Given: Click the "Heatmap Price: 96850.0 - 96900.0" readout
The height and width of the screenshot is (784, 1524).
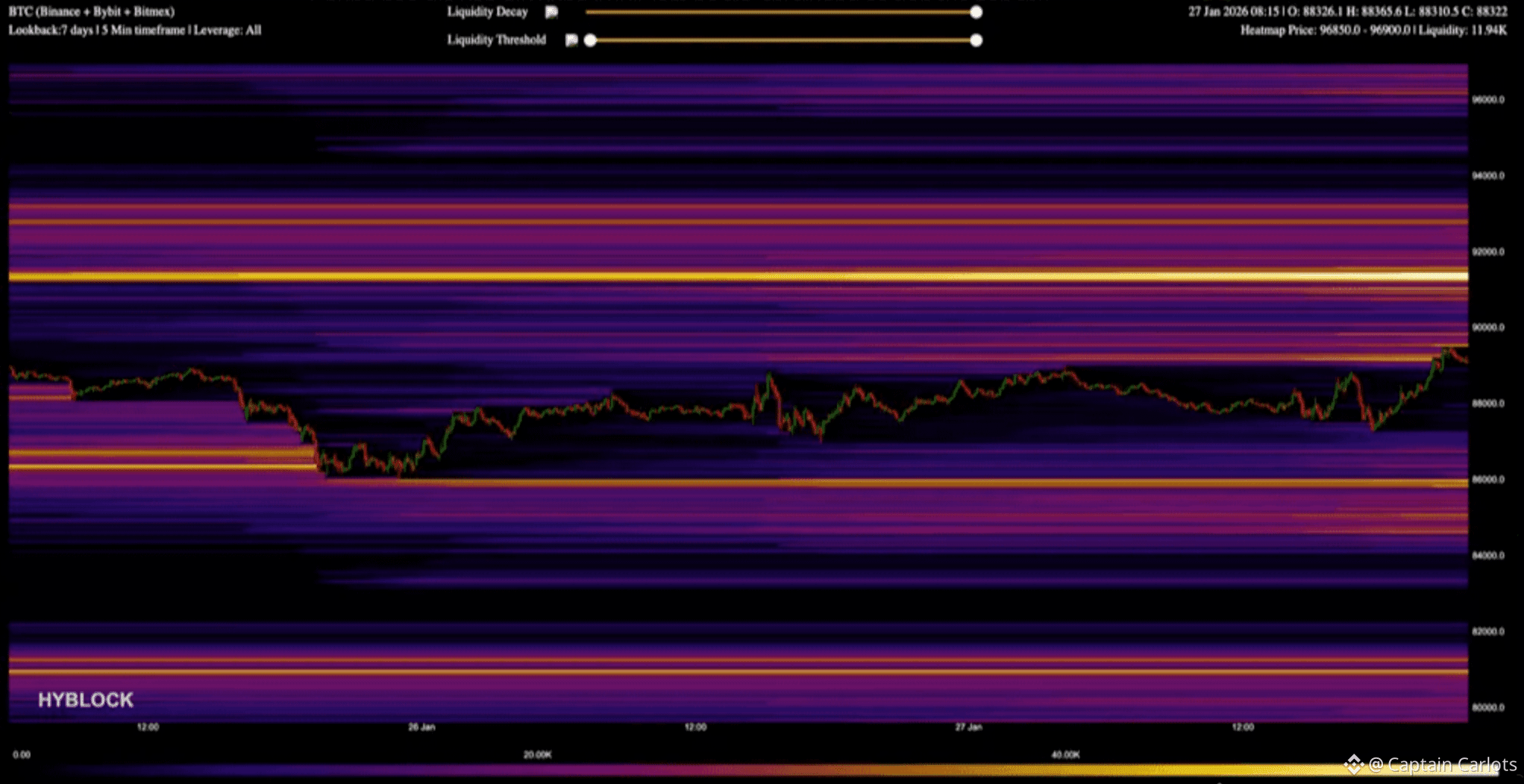Looking at the screenshot, I should [x=1325, y=30].
